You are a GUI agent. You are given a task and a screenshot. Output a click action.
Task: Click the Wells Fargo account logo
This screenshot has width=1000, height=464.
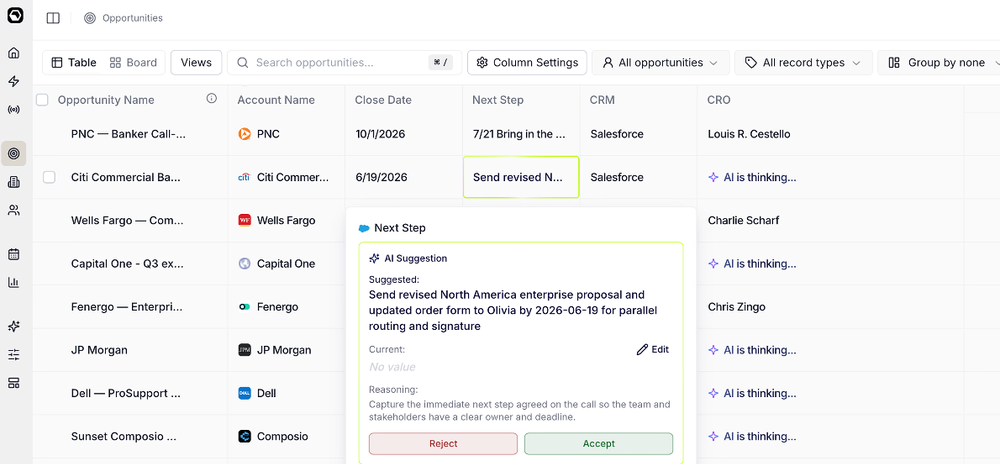tap(244, 221)
